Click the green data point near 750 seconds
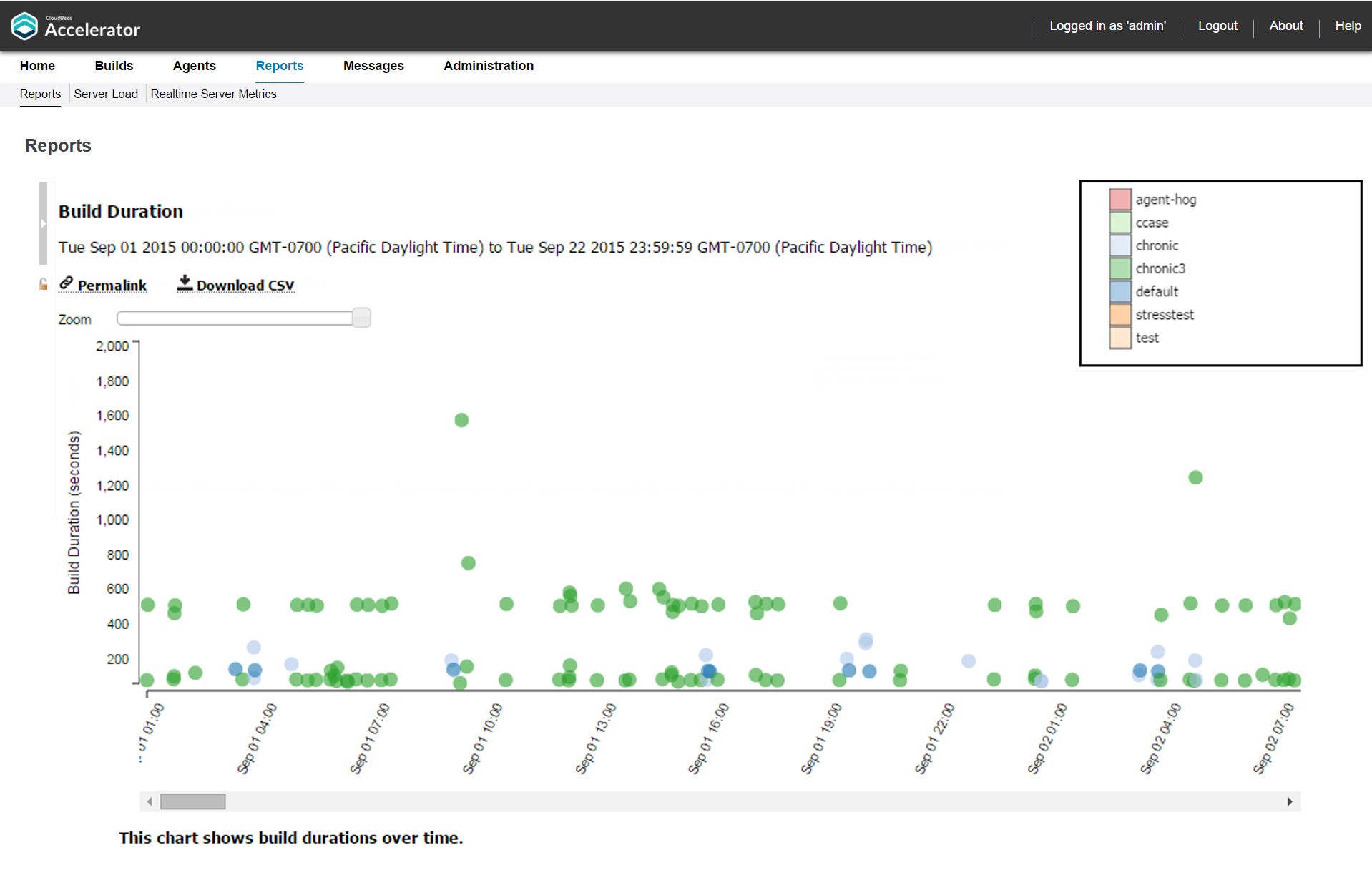 click(469, 563)
